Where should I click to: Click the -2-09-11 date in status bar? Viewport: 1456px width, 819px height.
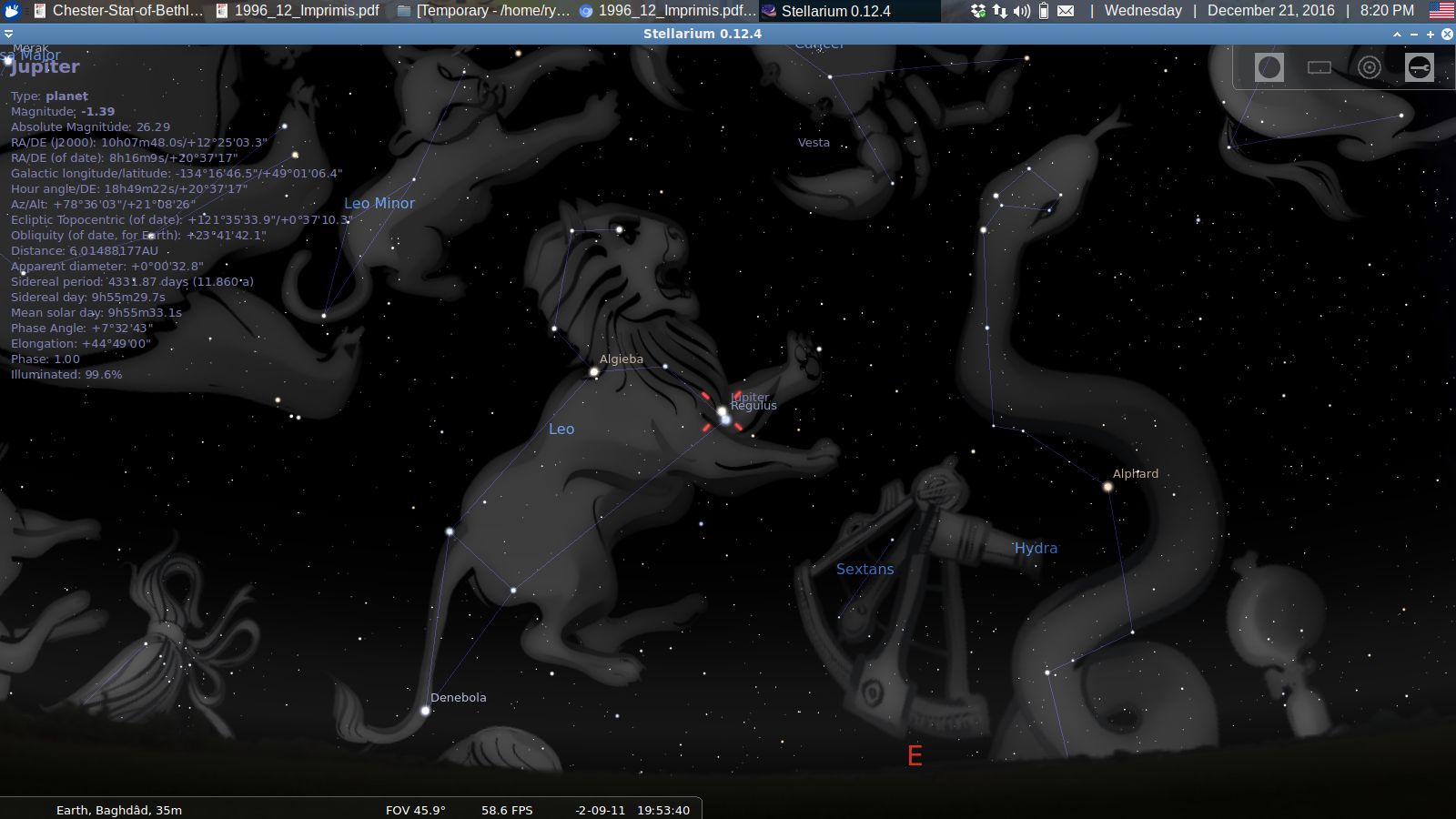click(600, 810)
